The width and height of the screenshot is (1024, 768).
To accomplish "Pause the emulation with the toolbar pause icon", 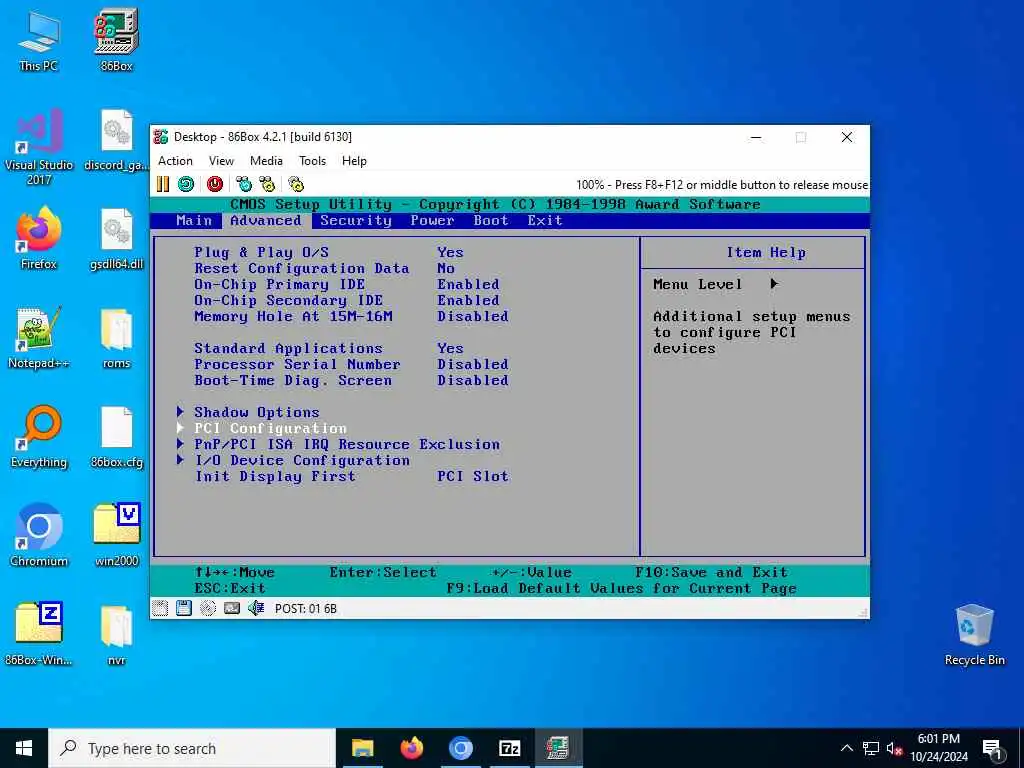I will tap(163, 184).
